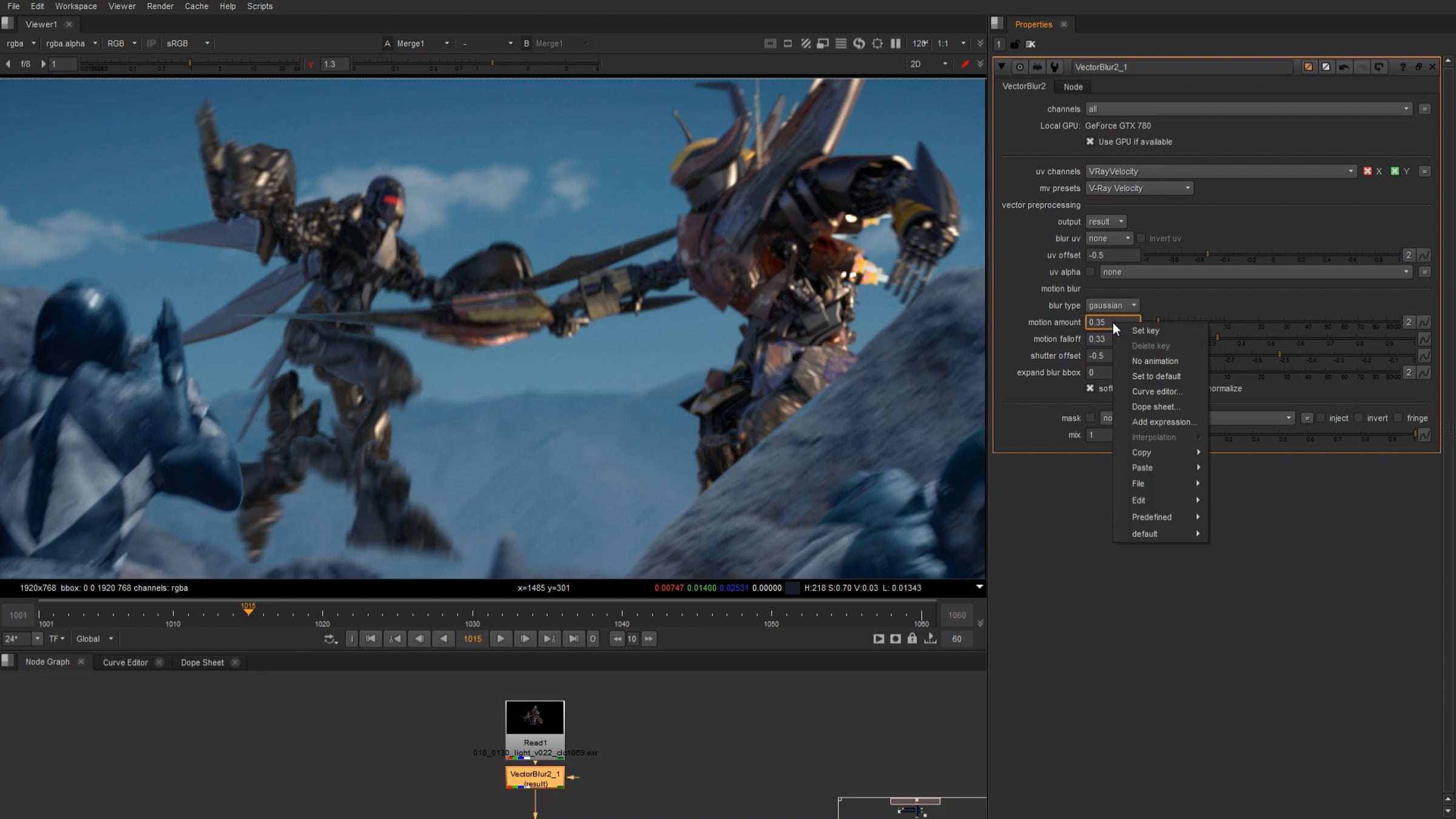Click the wrench icon in VectorBlur2_1 panel

click(x=1055, y=67)
